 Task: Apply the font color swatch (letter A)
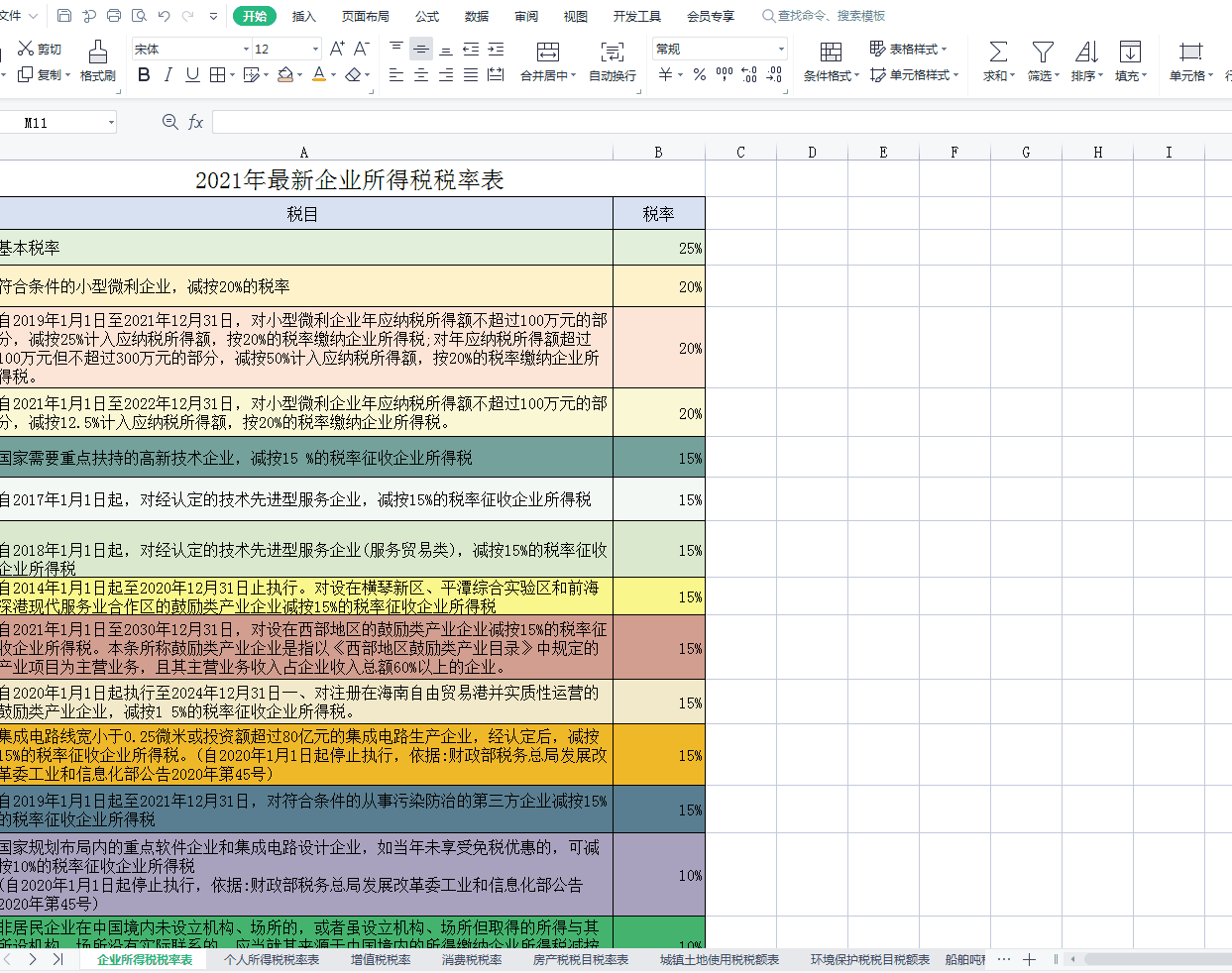point(318,75)
